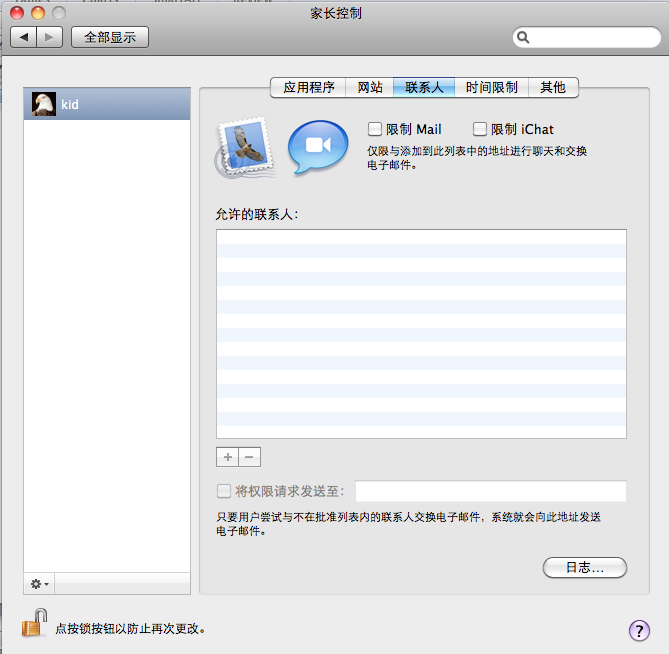Switch to the 应用程序 tab
The image size is (669, 654).
point(308,87)
